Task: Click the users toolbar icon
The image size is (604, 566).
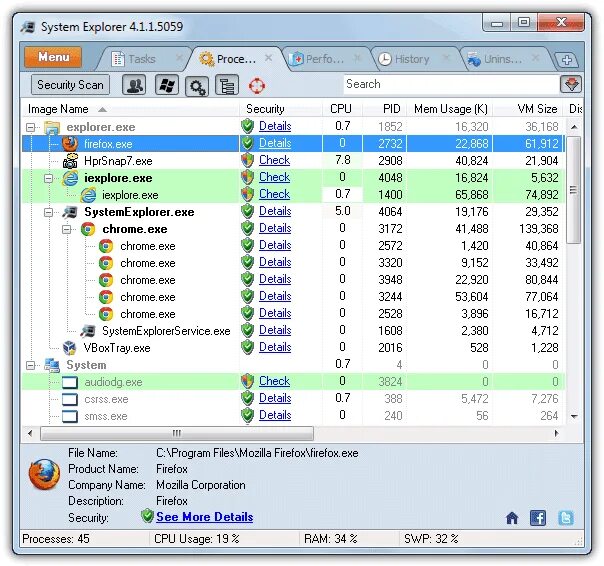Action: click(134, 85)
